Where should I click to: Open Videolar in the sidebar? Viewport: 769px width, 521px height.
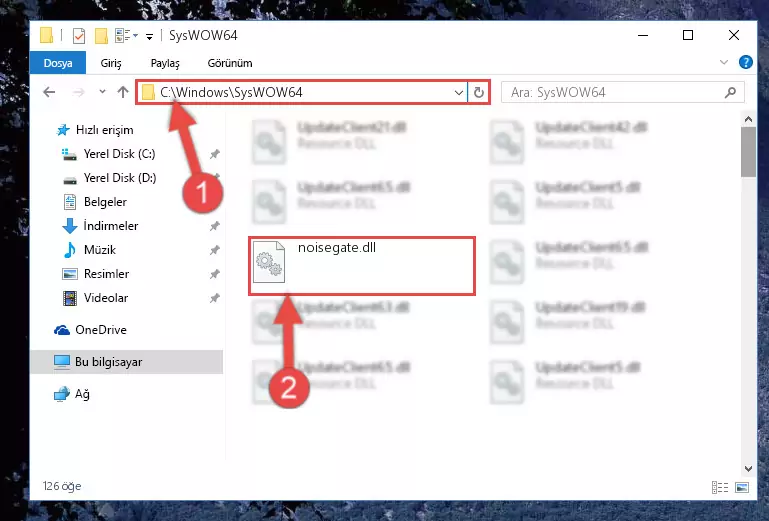105,298
